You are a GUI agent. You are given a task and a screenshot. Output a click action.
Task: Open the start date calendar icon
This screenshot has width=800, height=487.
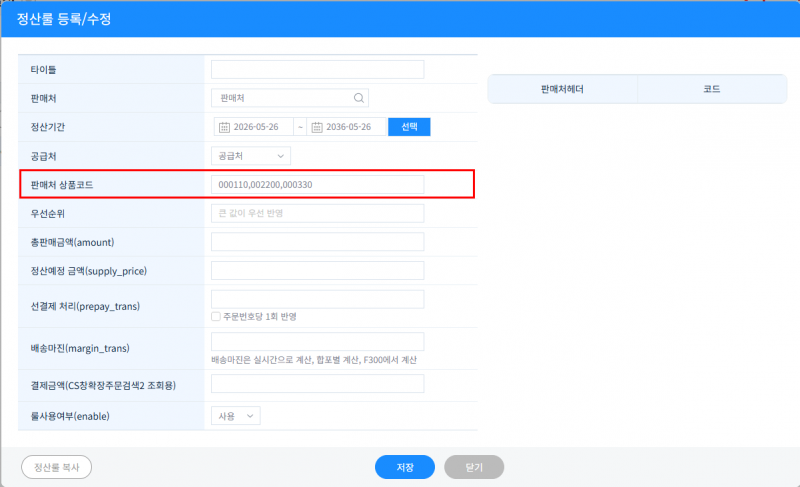pos(224,127)
